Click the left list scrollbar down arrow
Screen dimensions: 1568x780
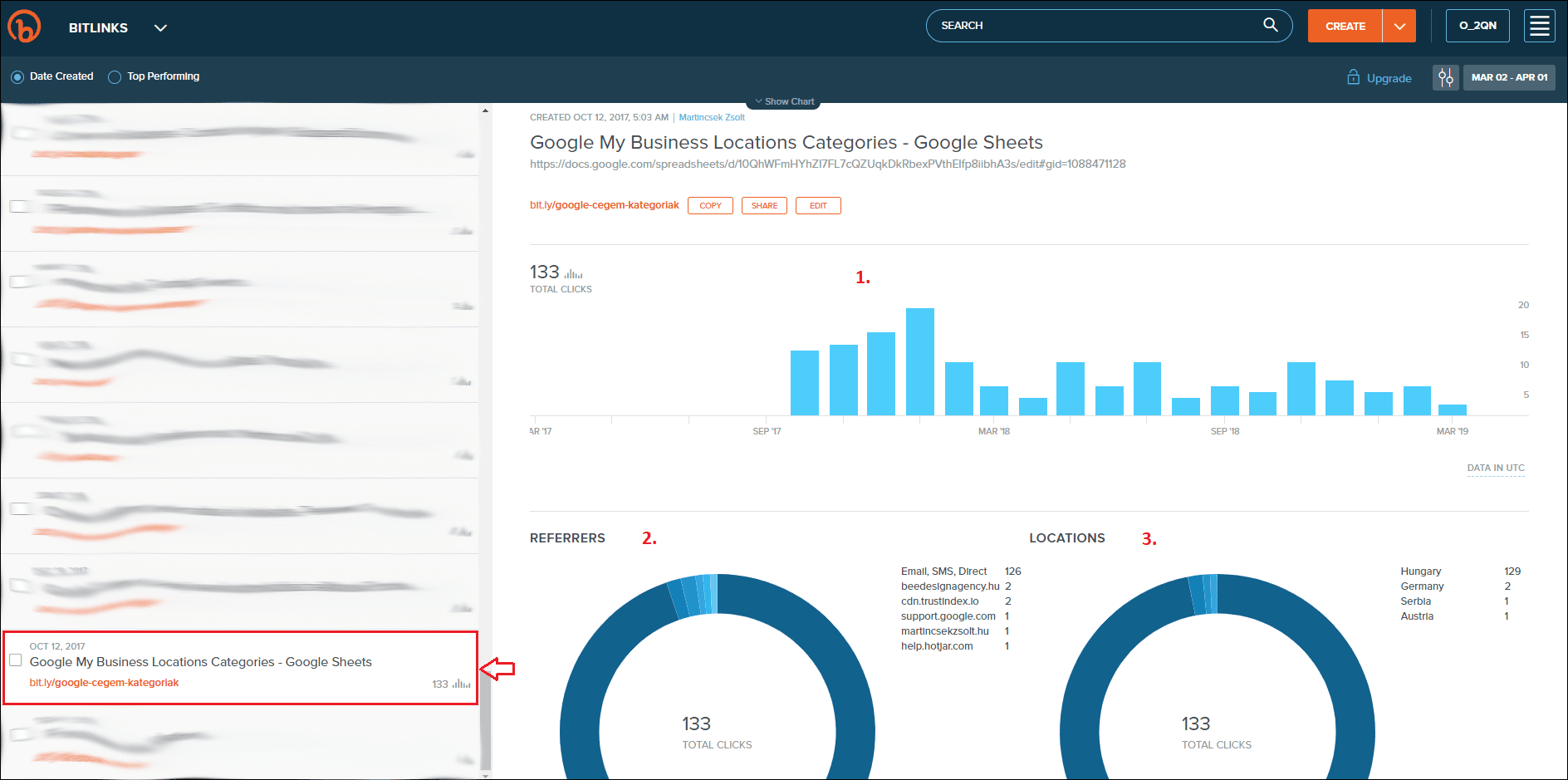[485, 775]
